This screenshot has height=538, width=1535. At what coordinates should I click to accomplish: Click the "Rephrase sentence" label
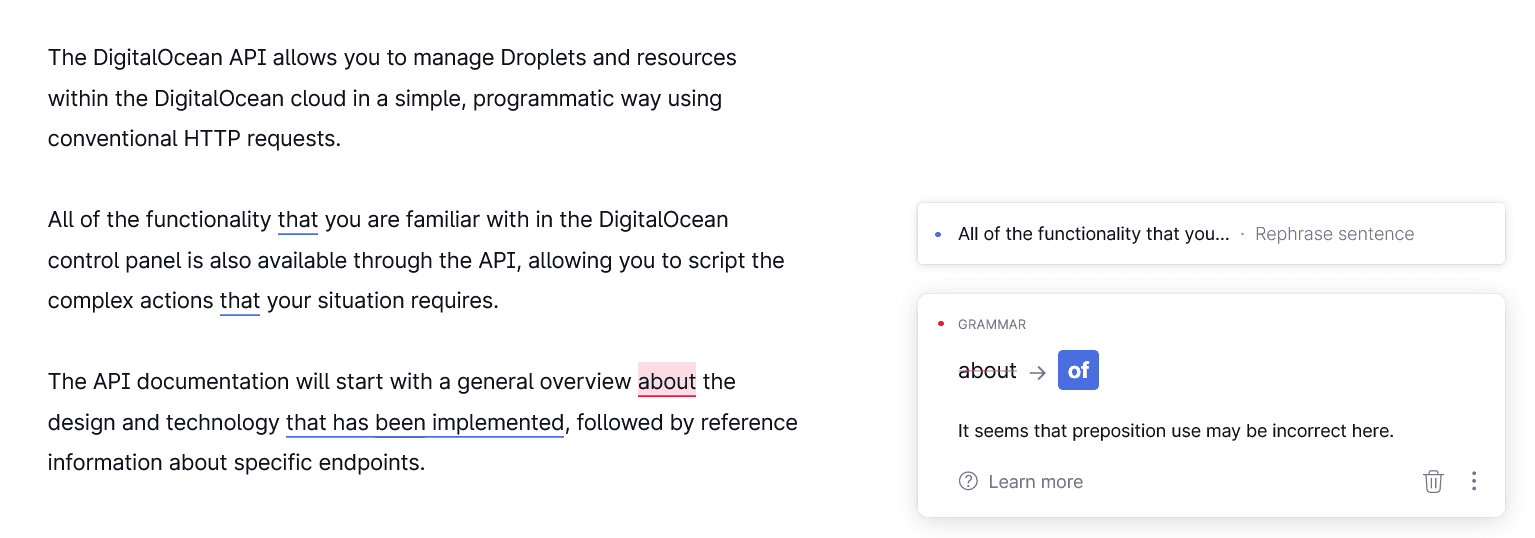(1334, 234)
